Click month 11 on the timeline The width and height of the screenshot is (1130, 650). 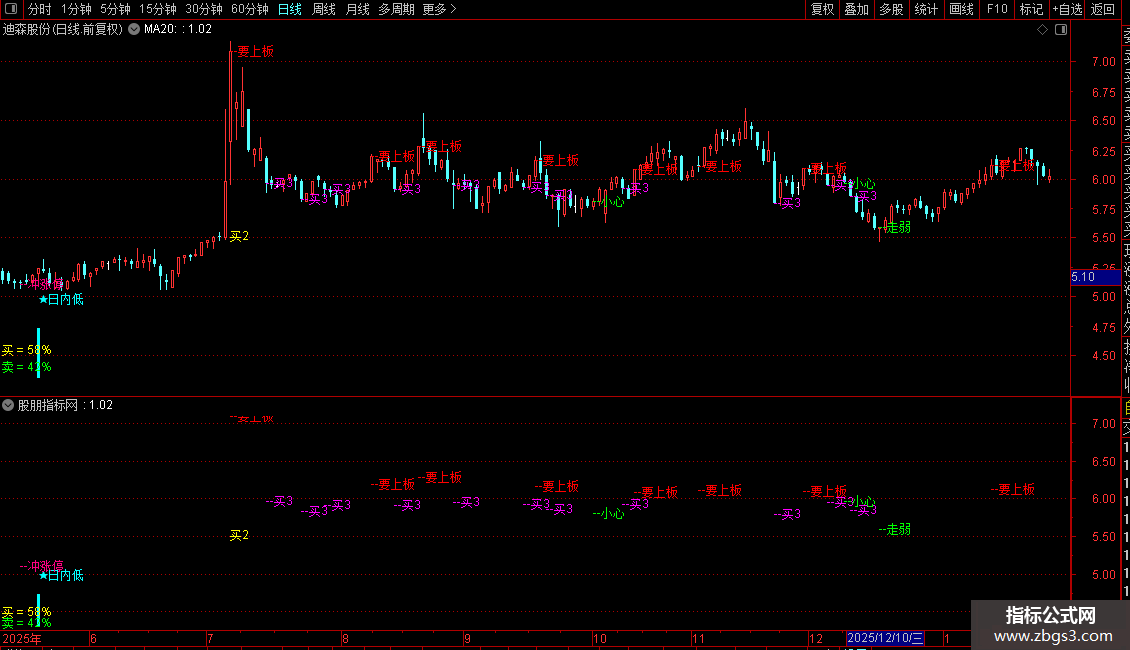[x=698, y=638]
